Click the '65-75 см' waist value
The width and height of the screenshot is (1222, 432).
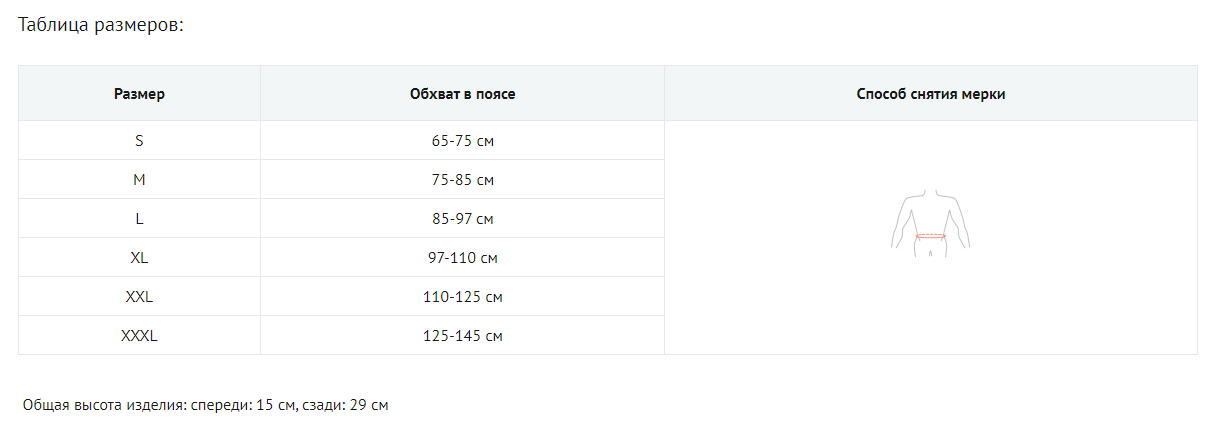[462, 141]
